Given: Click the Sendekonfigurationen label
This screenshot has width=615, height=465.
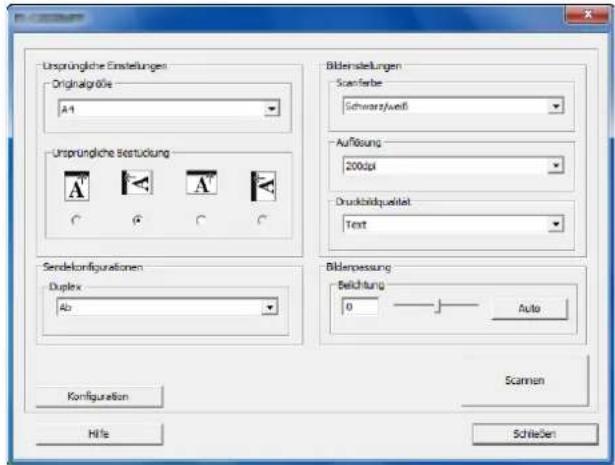Looking at the screenshot, I should [93, 267].
